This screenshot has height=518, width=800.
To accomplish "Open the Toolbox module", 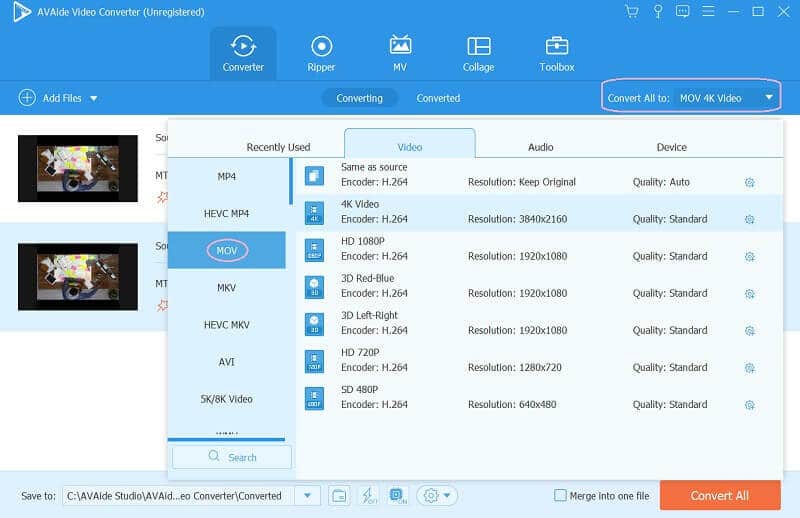I will click(557, 54).
